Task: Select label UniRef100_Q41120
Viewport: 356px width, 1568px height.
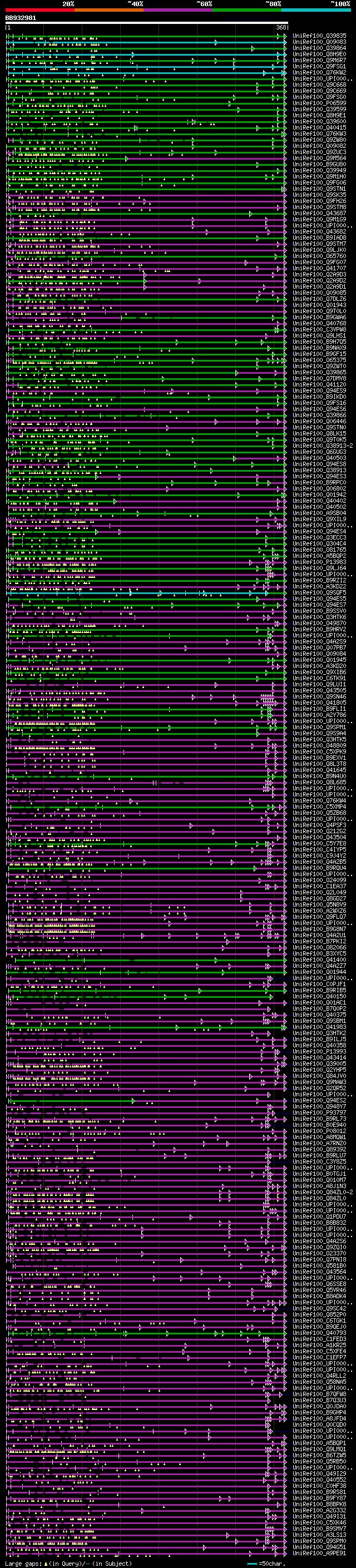Action: [319, 385]
